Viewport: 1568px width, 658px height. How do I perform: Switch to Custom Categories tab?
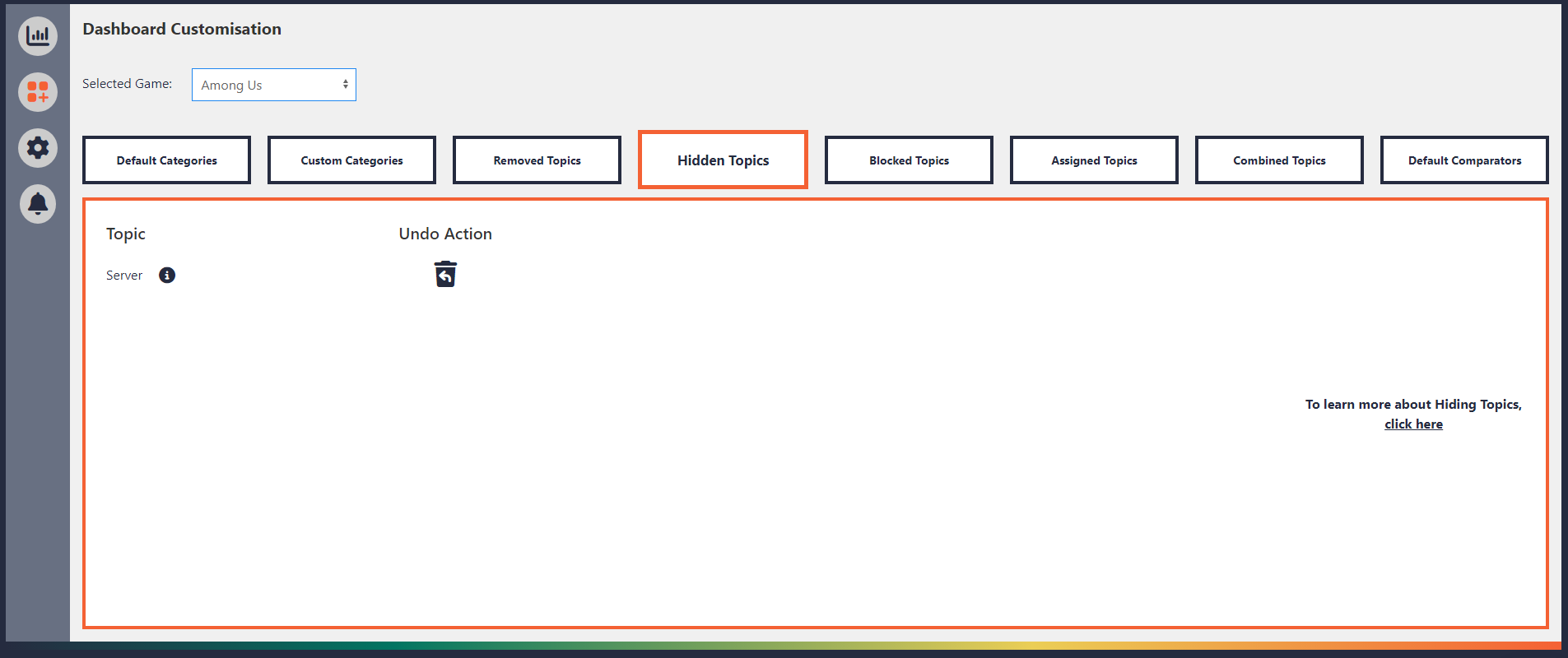coord(352,160)
